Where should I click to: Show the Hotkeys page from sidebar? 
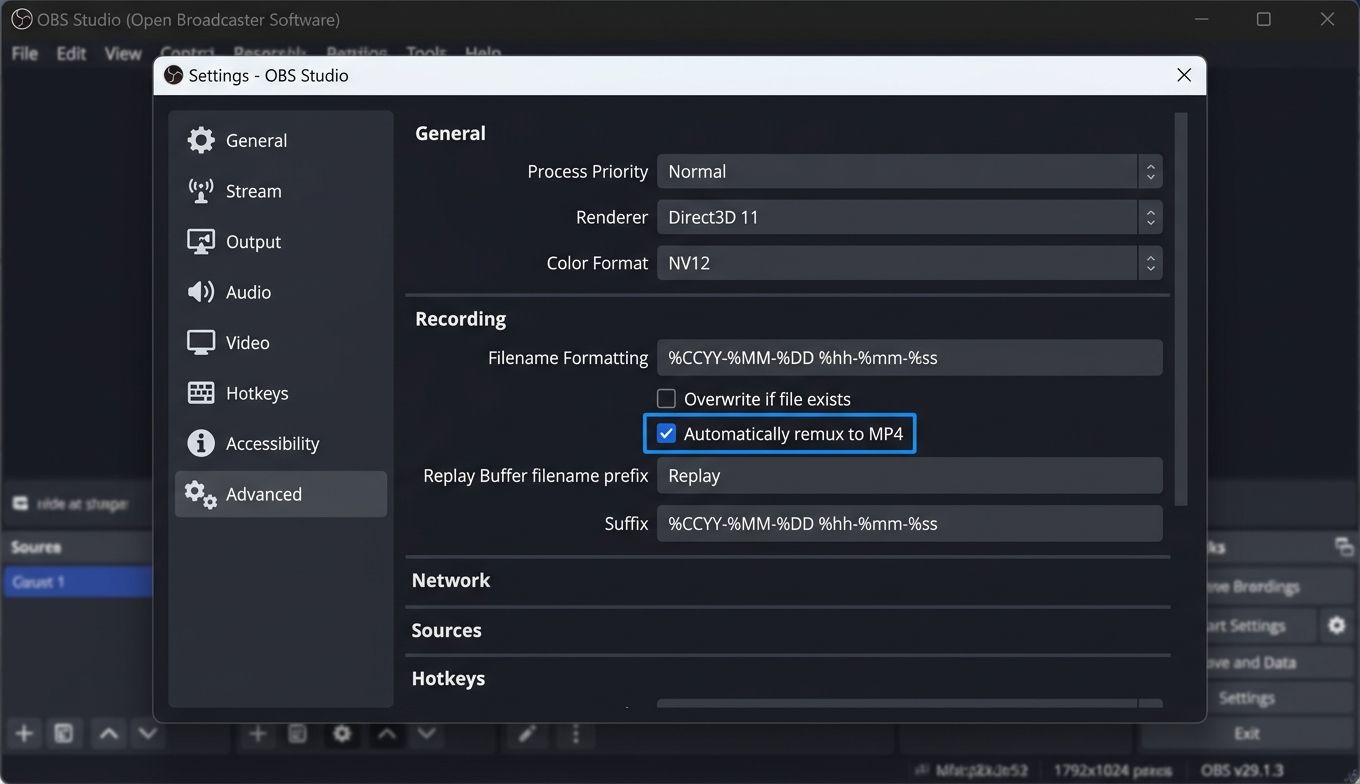tap(280, 393)
